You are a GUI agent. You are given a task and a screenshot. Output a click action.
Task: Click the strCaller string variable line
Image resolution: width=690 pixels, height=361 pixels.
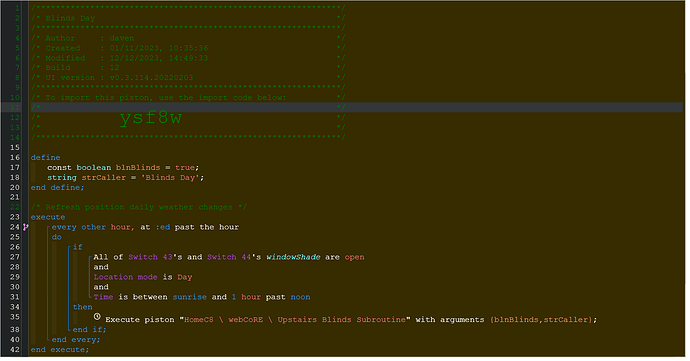[x=126, y=178]
